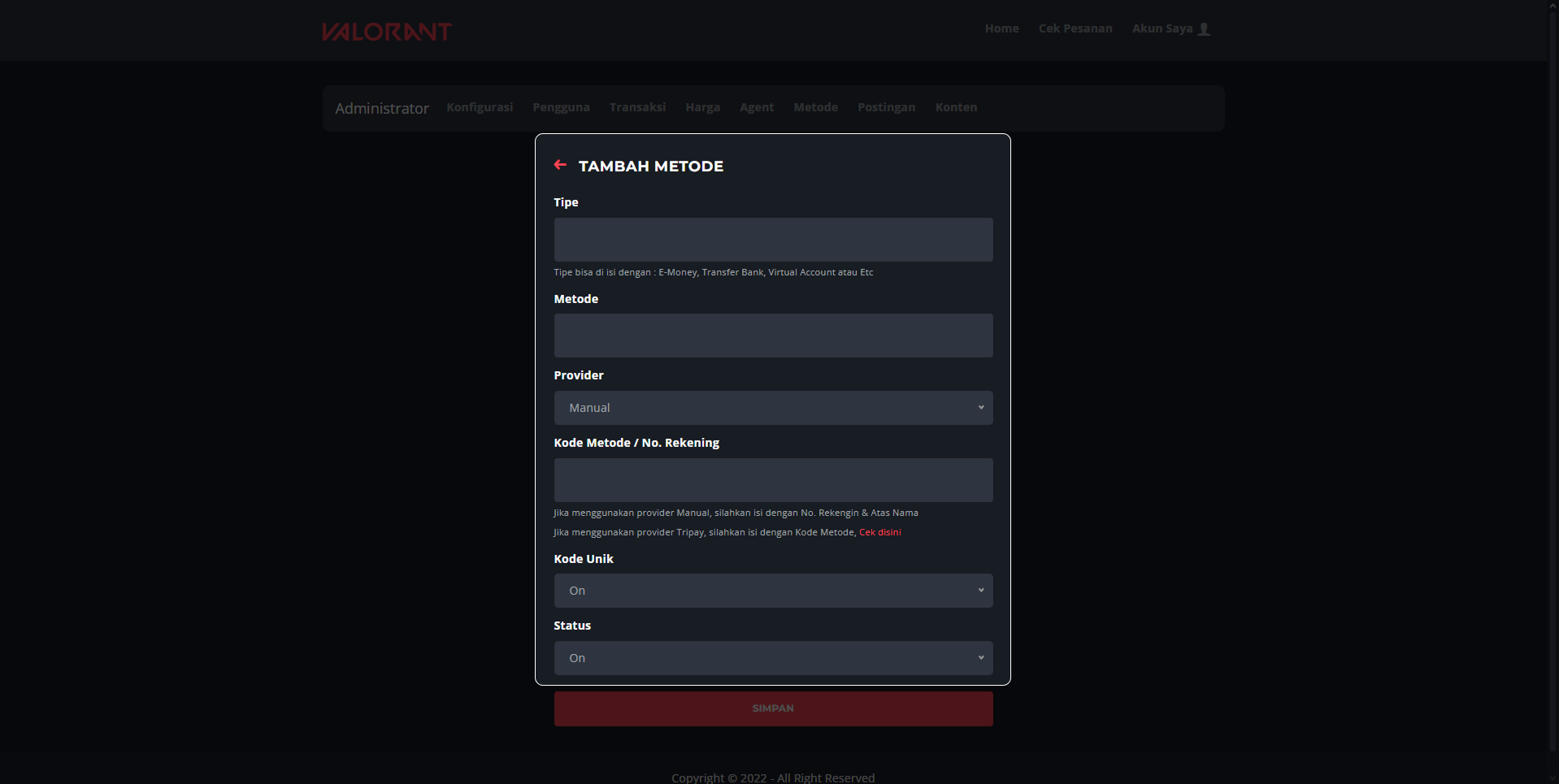Viewport: 1559px width, 784px height.
Task: Expand the Status dropdown
Action: pos(773,658)
